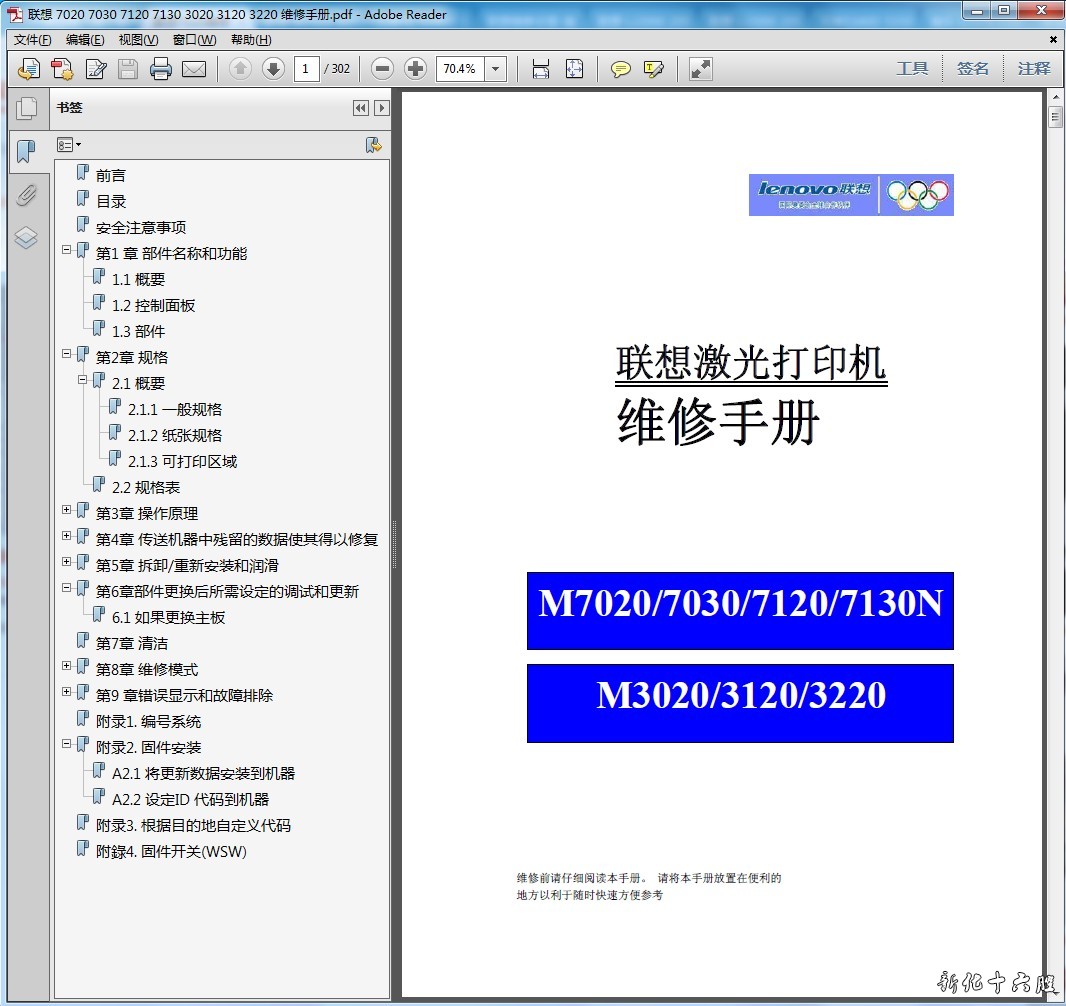1066x1006 pixels.
Task: Switch to read mode view icon
Action: click(701, 69)
